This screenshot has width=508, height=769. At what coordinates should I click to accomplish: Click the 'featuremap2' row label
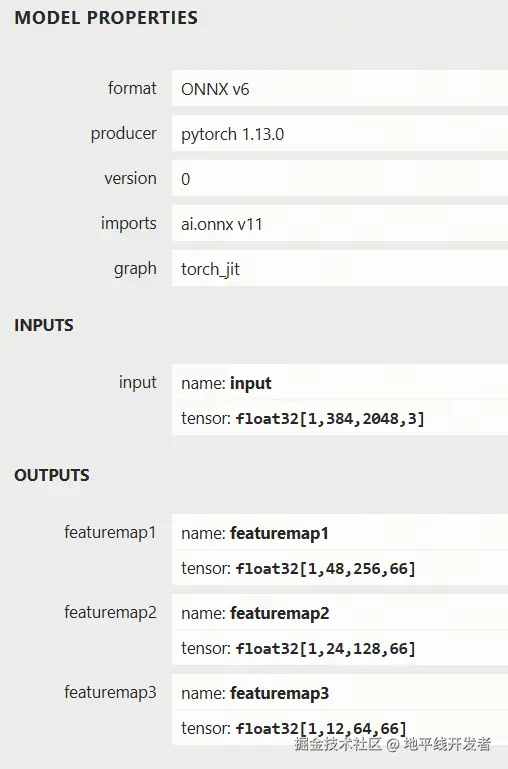110,612
